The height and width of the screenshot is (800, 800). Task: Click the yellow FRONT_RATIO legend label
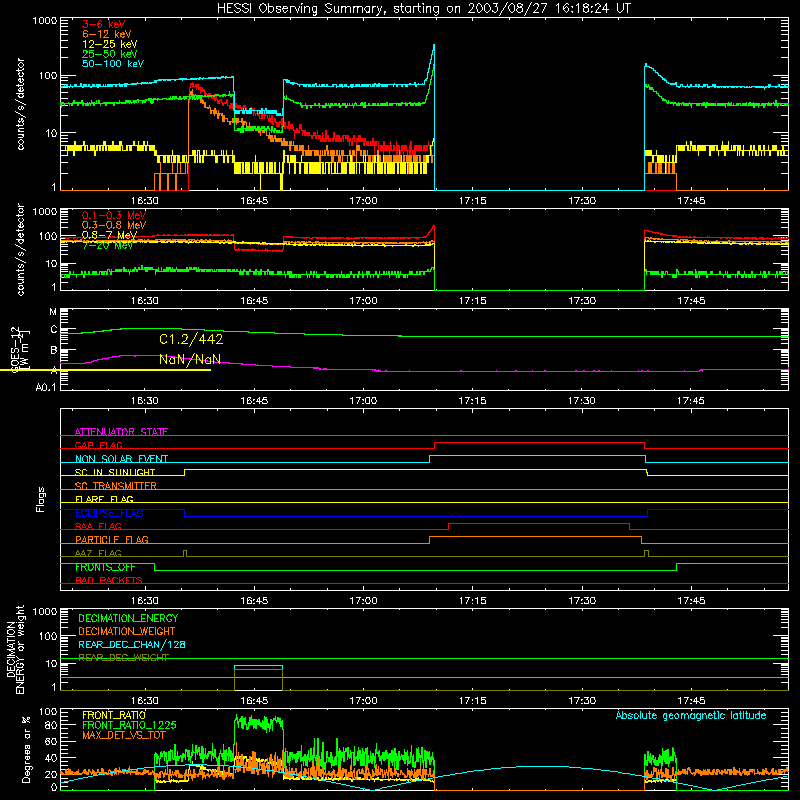coord(114,715)
